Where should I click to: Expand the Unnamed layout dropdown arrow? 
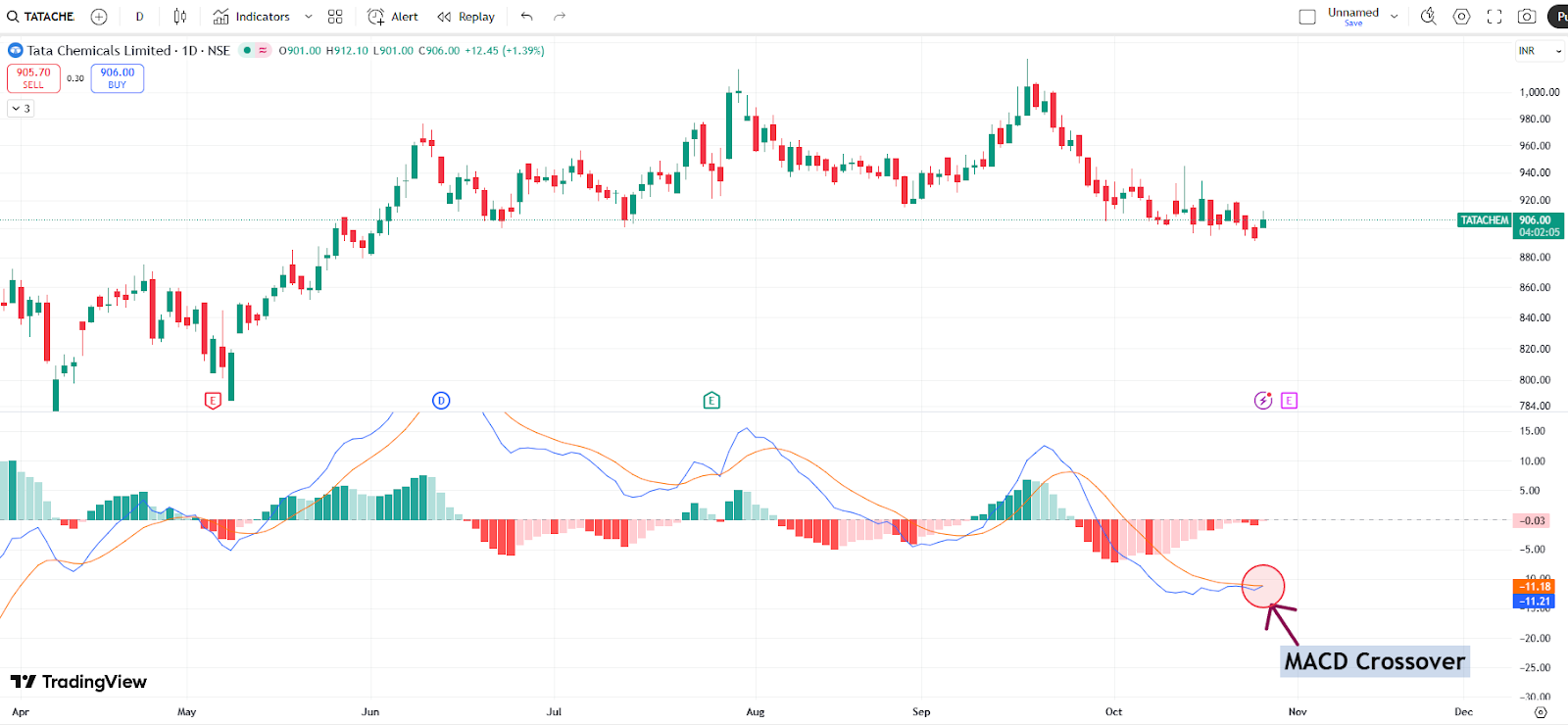tap(1395, 17)
